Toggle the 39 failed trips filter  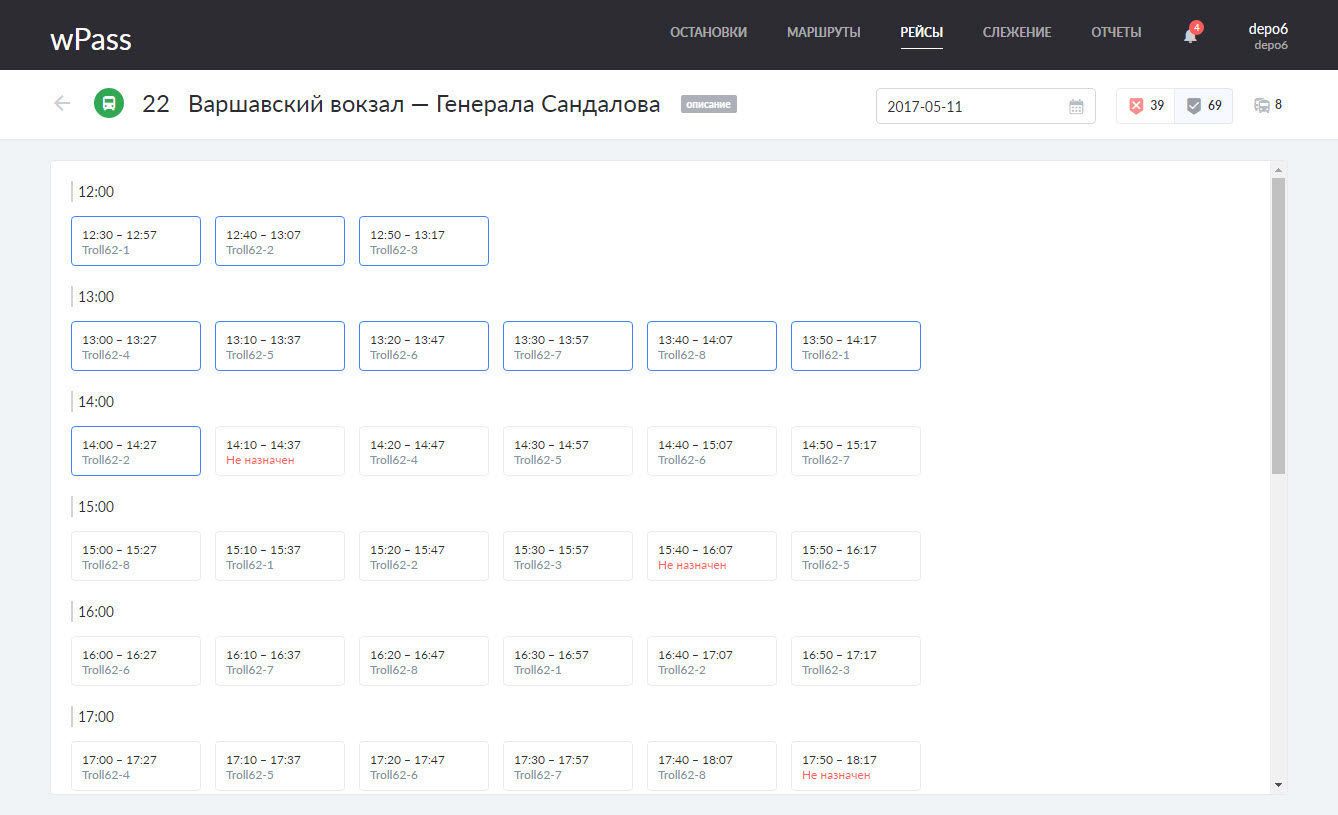[x=1146, y=106]
